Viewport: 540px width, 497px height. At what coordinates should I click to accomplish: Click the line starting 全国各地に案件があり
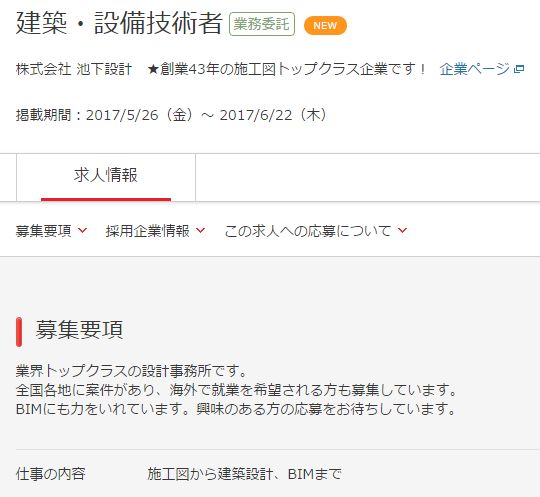coord(236,390)
